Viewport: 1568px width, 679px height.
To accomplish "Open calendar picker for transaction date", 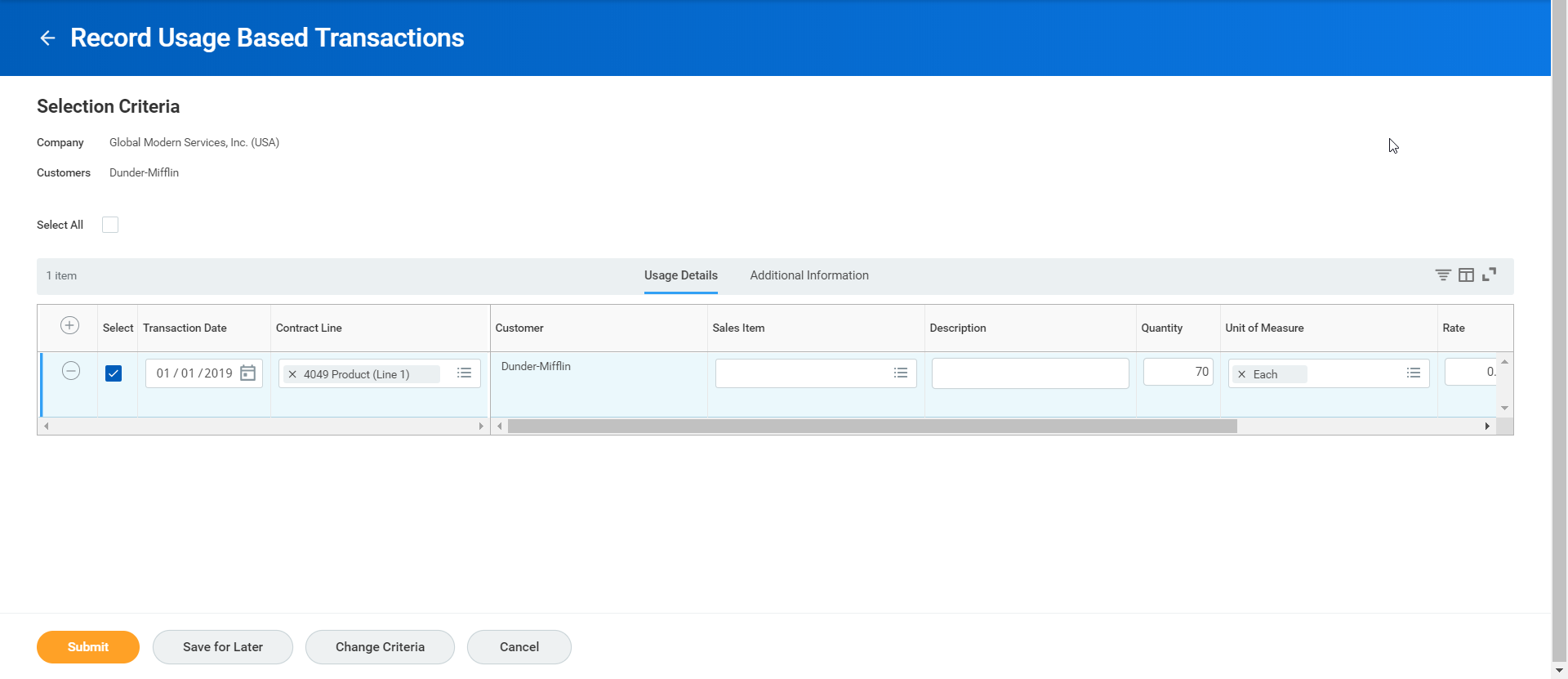I will 248,373.
